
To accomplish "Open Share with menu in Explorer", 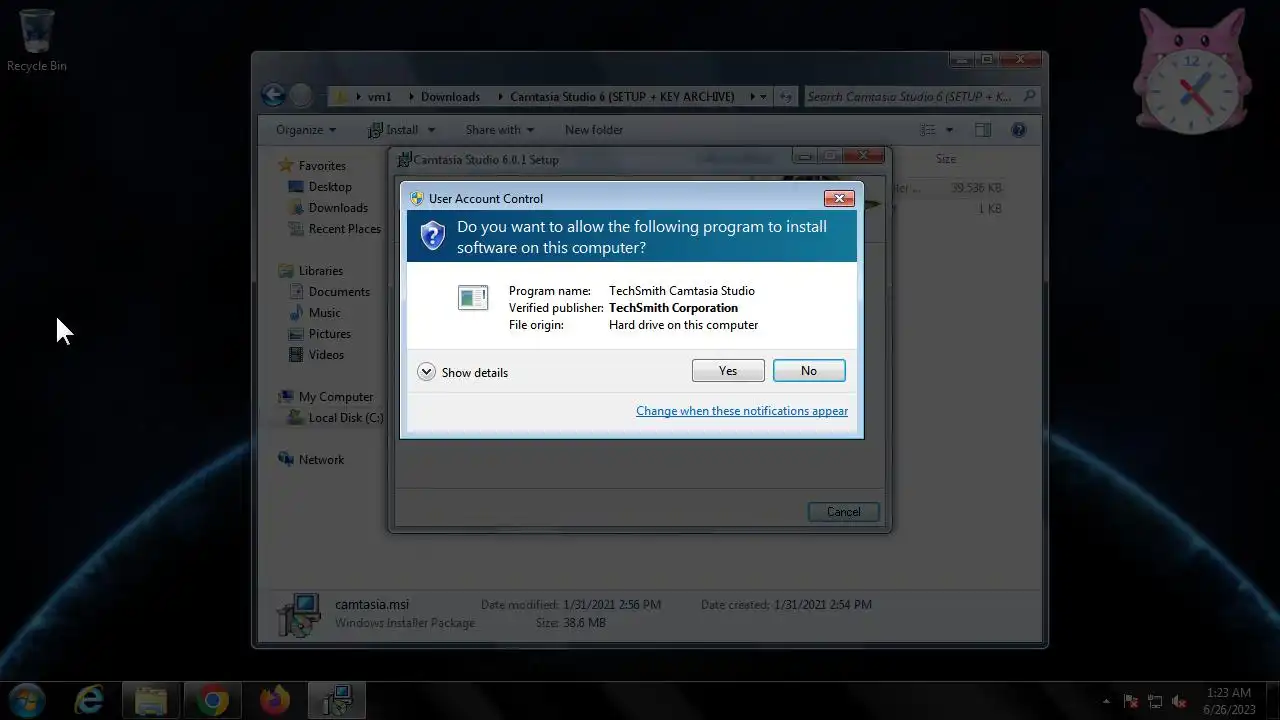I will 499,130.
